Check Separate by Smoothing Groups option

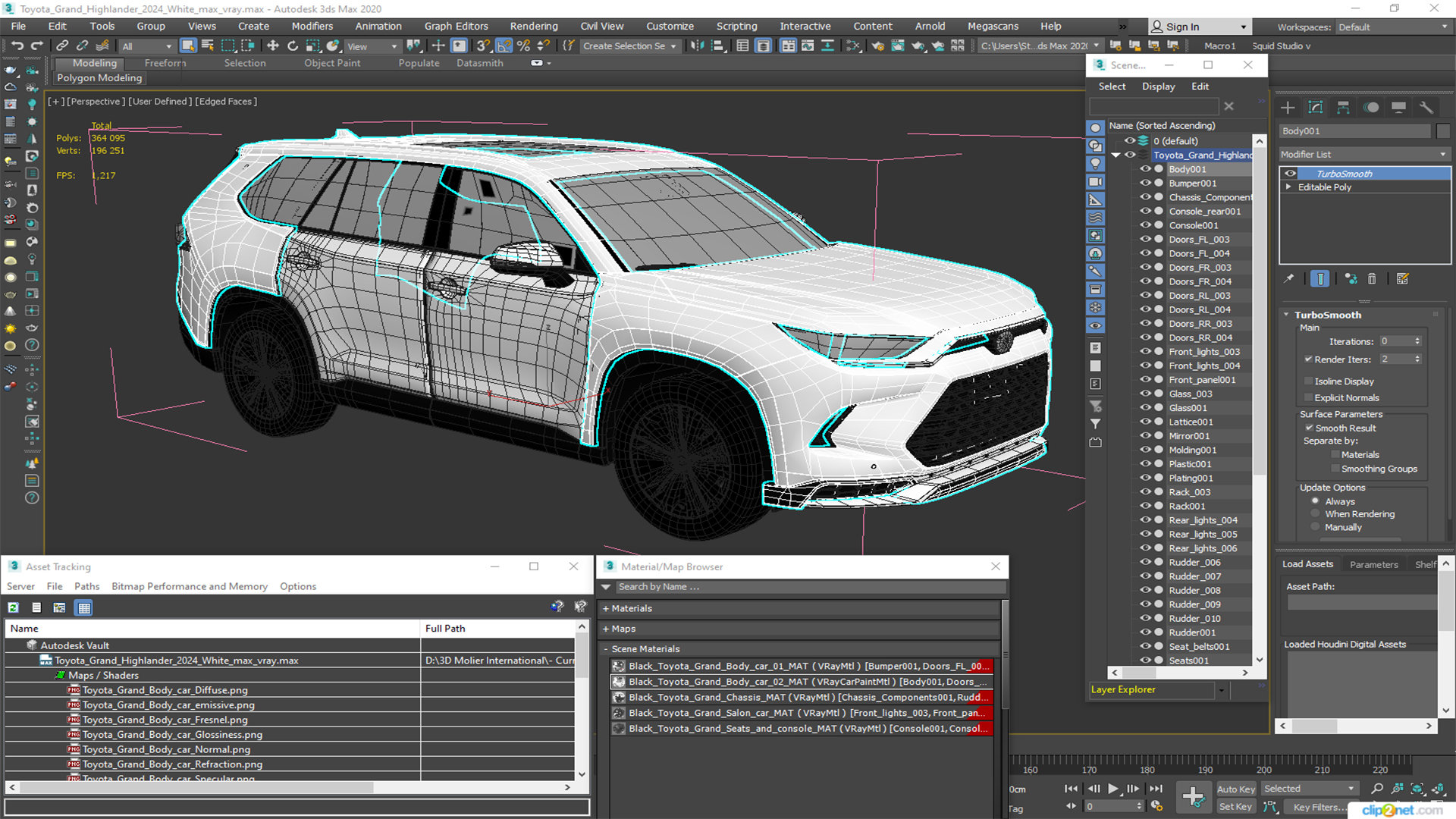click(x=1335, y=469)
